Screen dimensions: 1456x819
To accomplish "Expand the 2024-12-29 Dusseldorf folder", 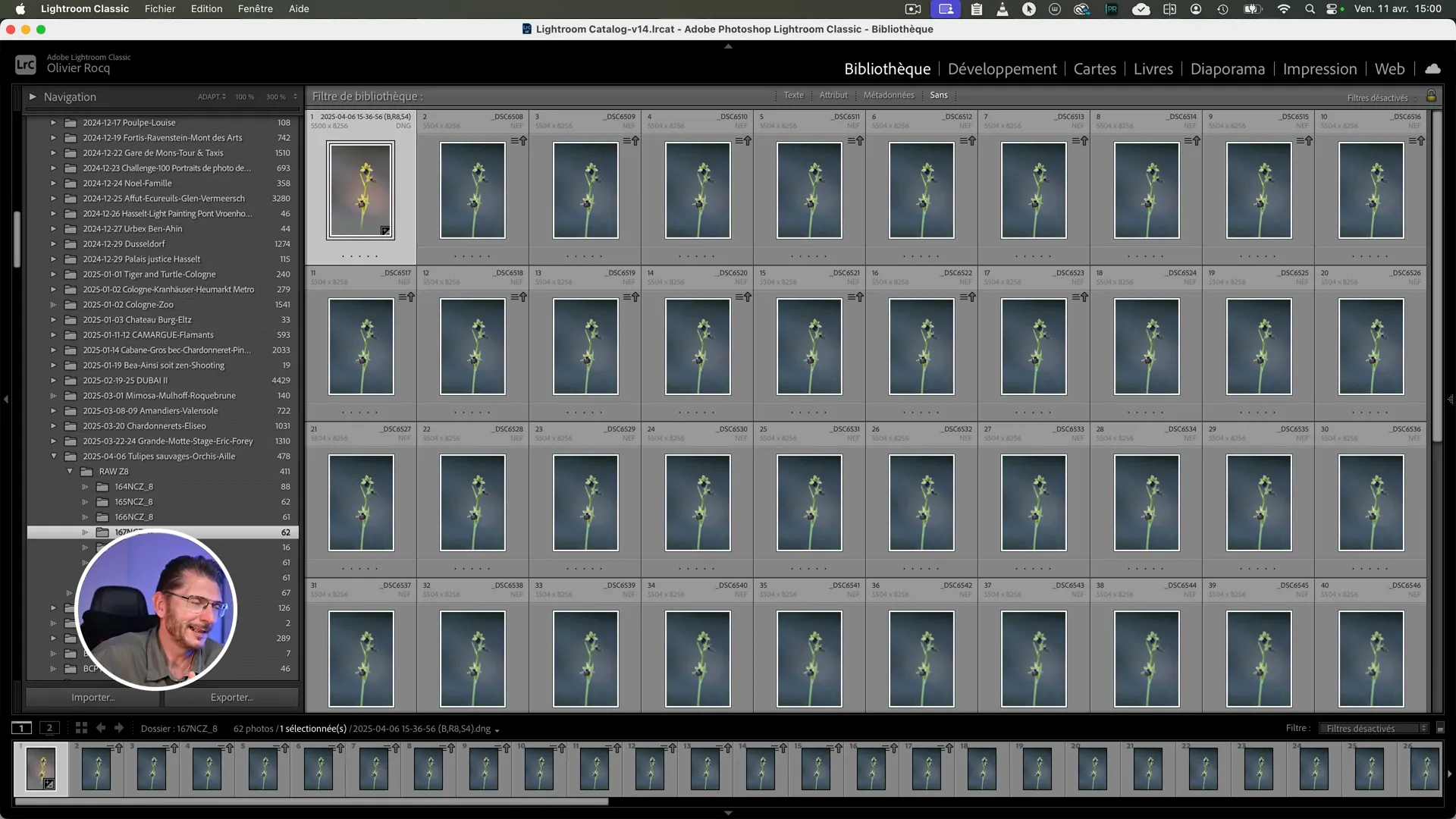I will (53, 244).
